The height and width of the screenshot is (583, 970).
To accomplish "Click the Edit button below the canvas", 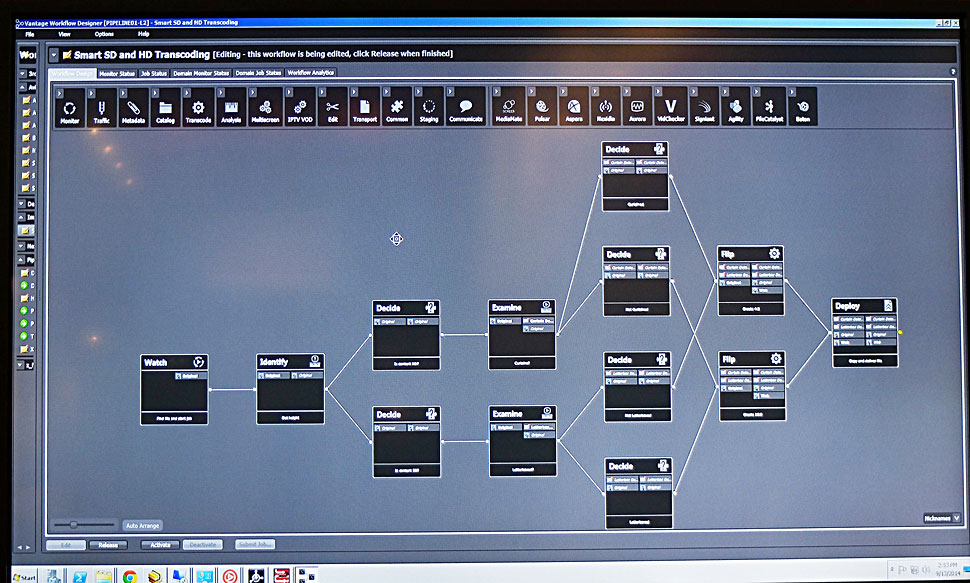I will click(x=66, y=545).
